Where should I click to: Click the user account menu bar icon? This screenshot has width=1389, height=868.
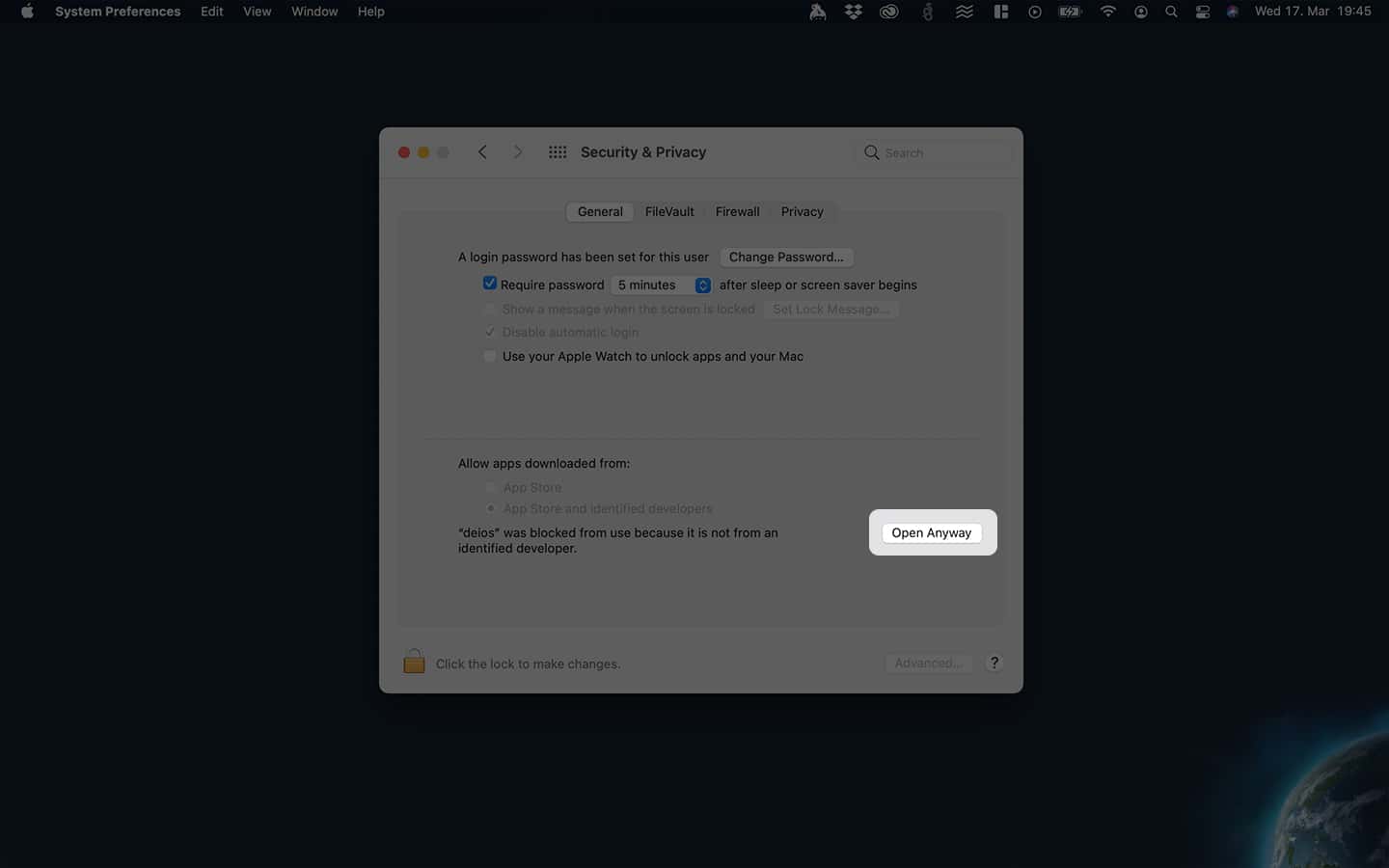tap(1141, 12)
